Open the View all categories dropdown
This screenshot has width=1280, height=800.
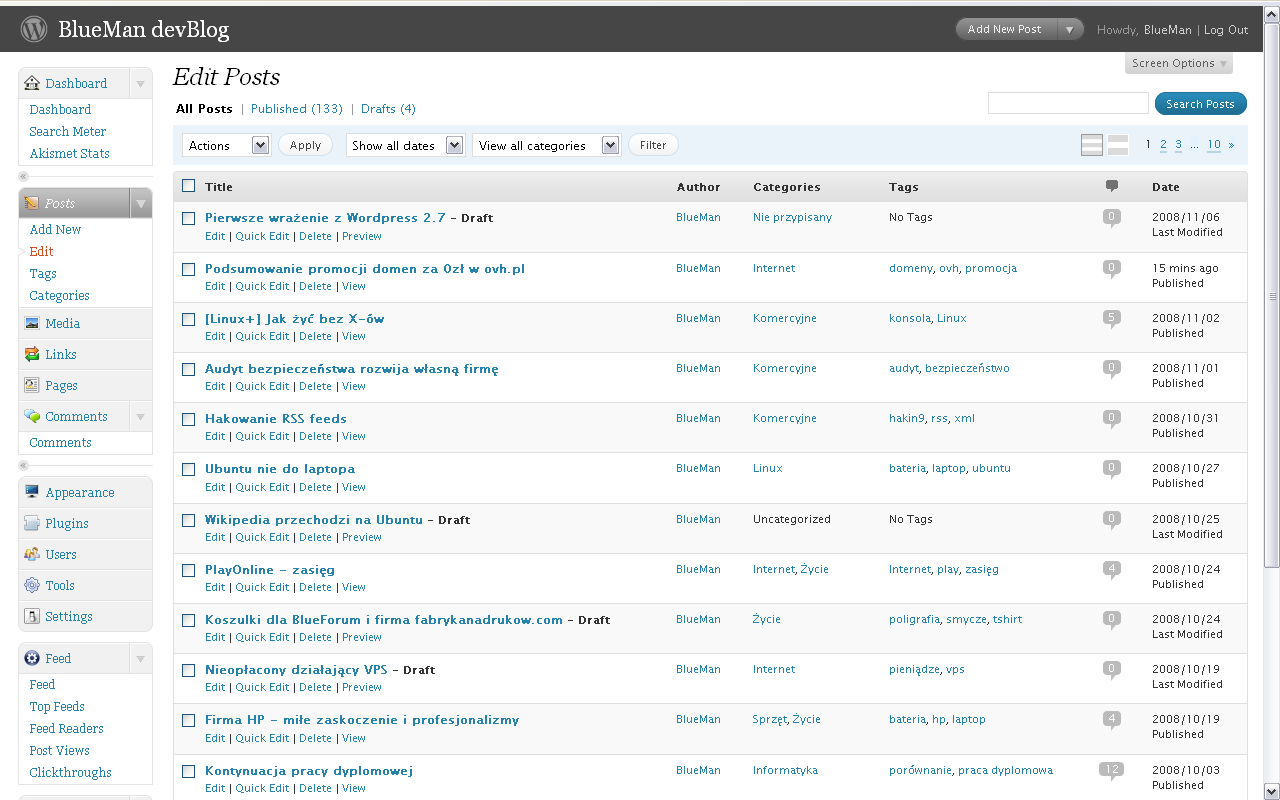[x=546, y=145]
